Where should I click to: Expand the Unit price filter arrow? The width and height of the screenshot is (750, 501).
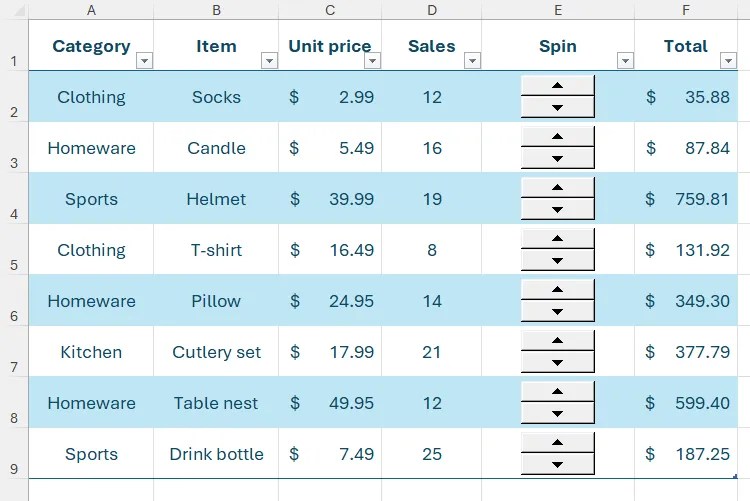coord(373,61)
